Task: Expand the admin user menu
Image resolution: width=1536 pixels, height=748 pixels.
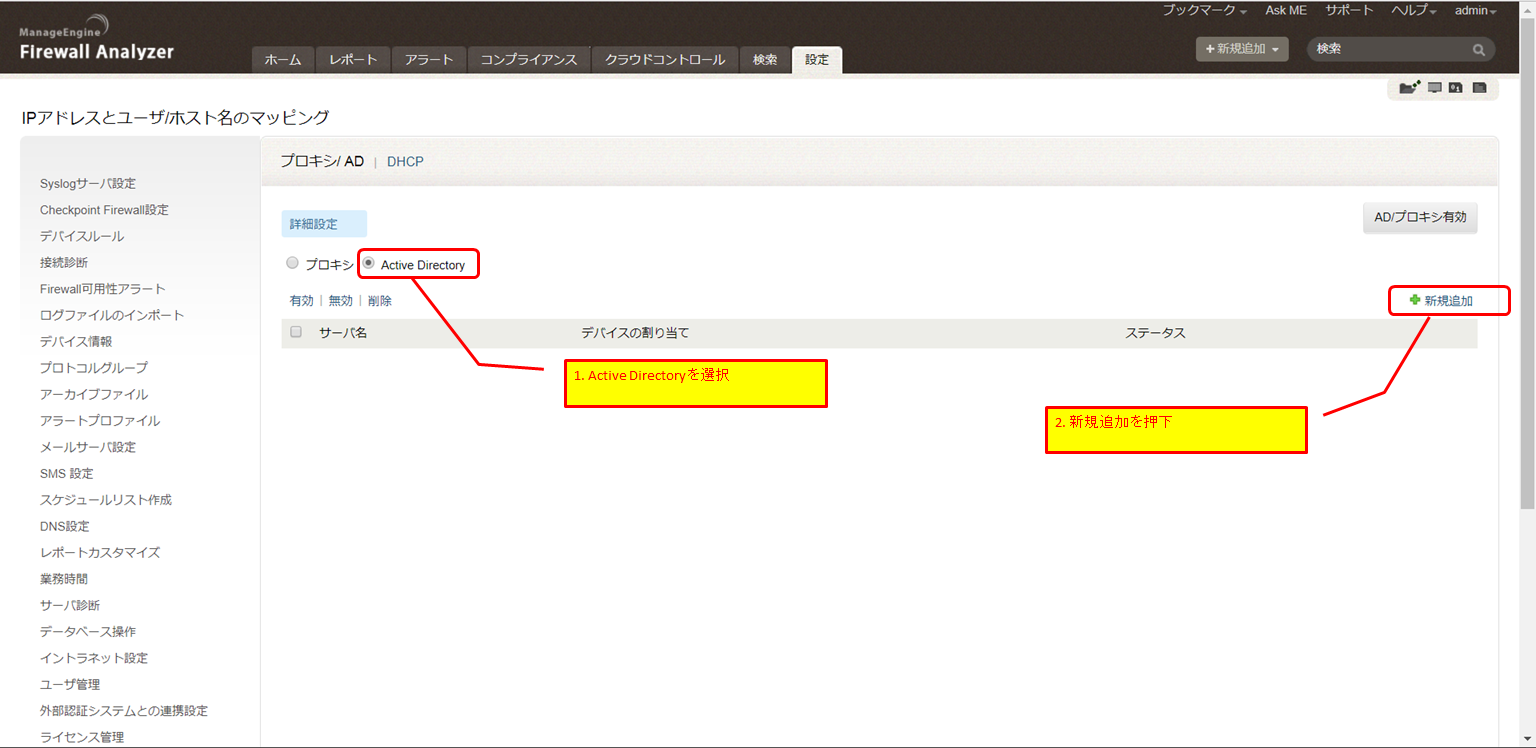Action: pyautogui.click(x=1475, y=10)
